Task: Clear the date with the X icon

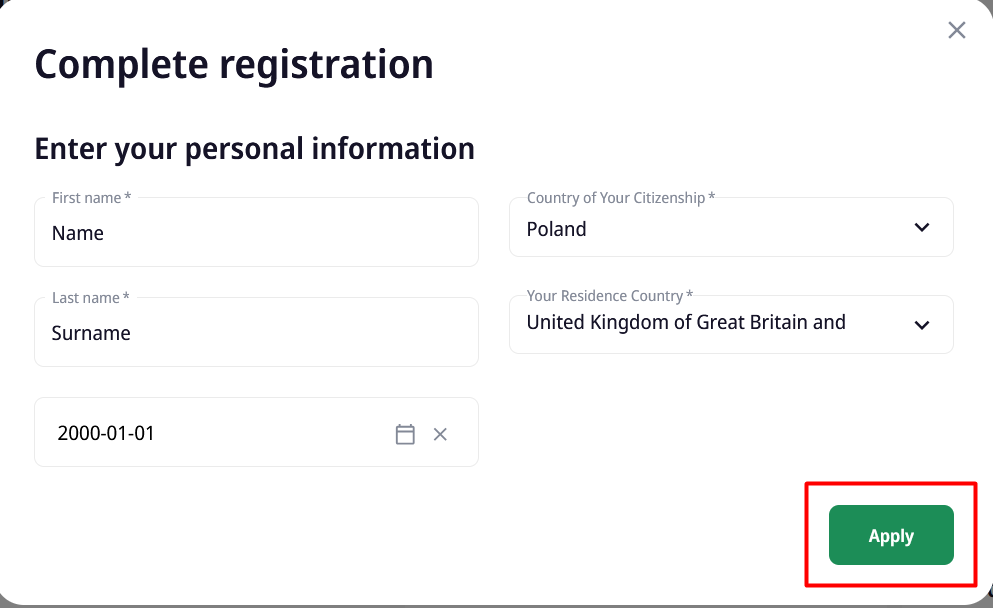Action: pyautogui.click(x=440, y=434)
